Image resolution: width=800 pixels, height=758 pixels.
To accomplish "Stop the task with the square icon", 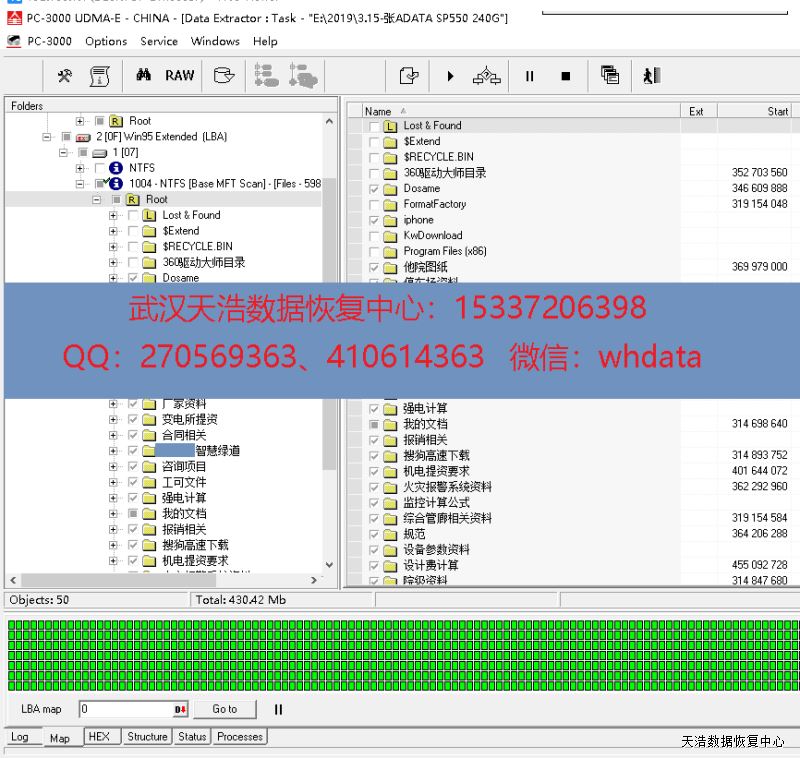I will (x=565, y=76).
